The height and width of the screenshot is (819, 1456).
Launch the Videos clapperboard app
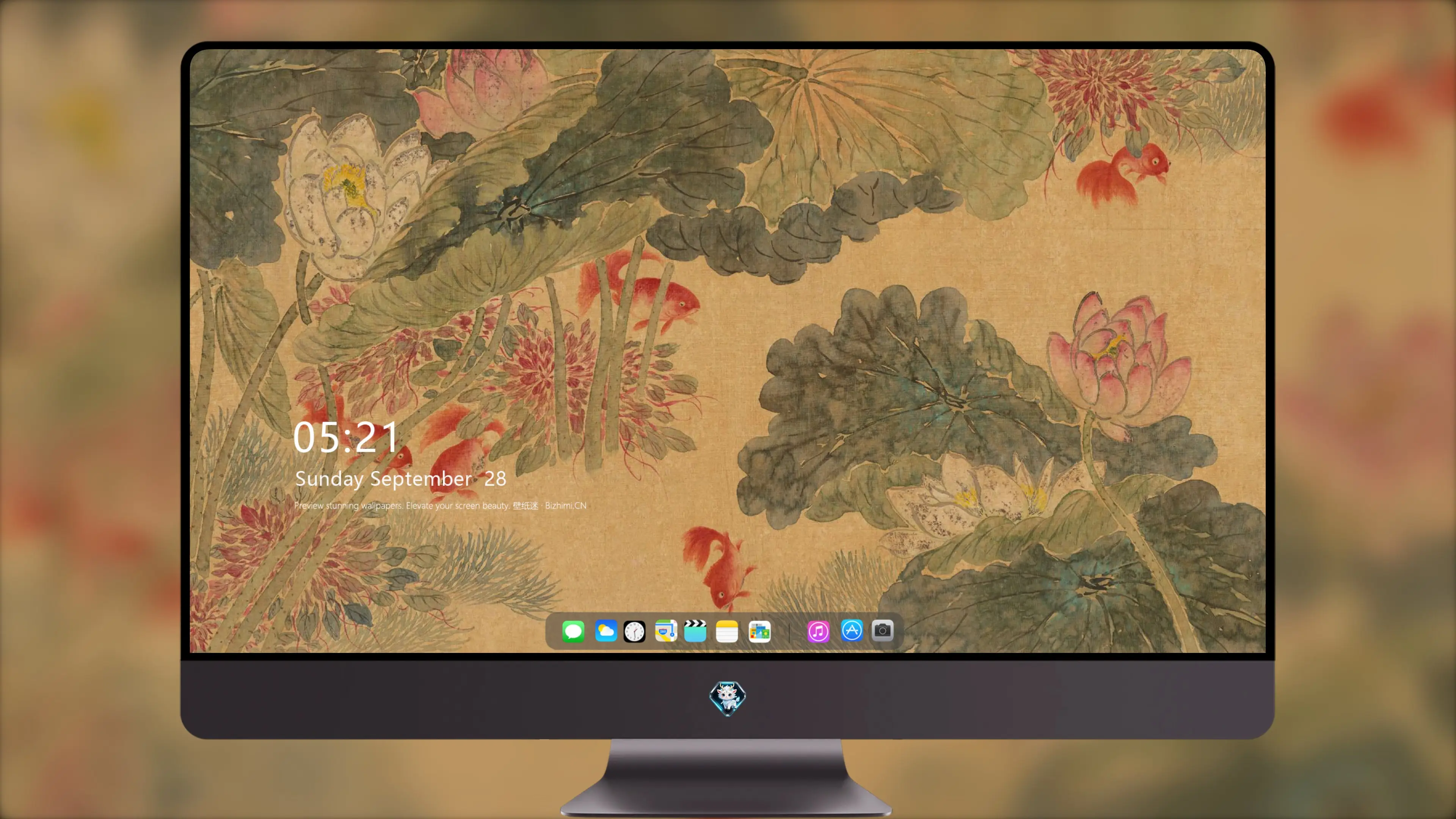pyautogui.click(x=695, y=631)
